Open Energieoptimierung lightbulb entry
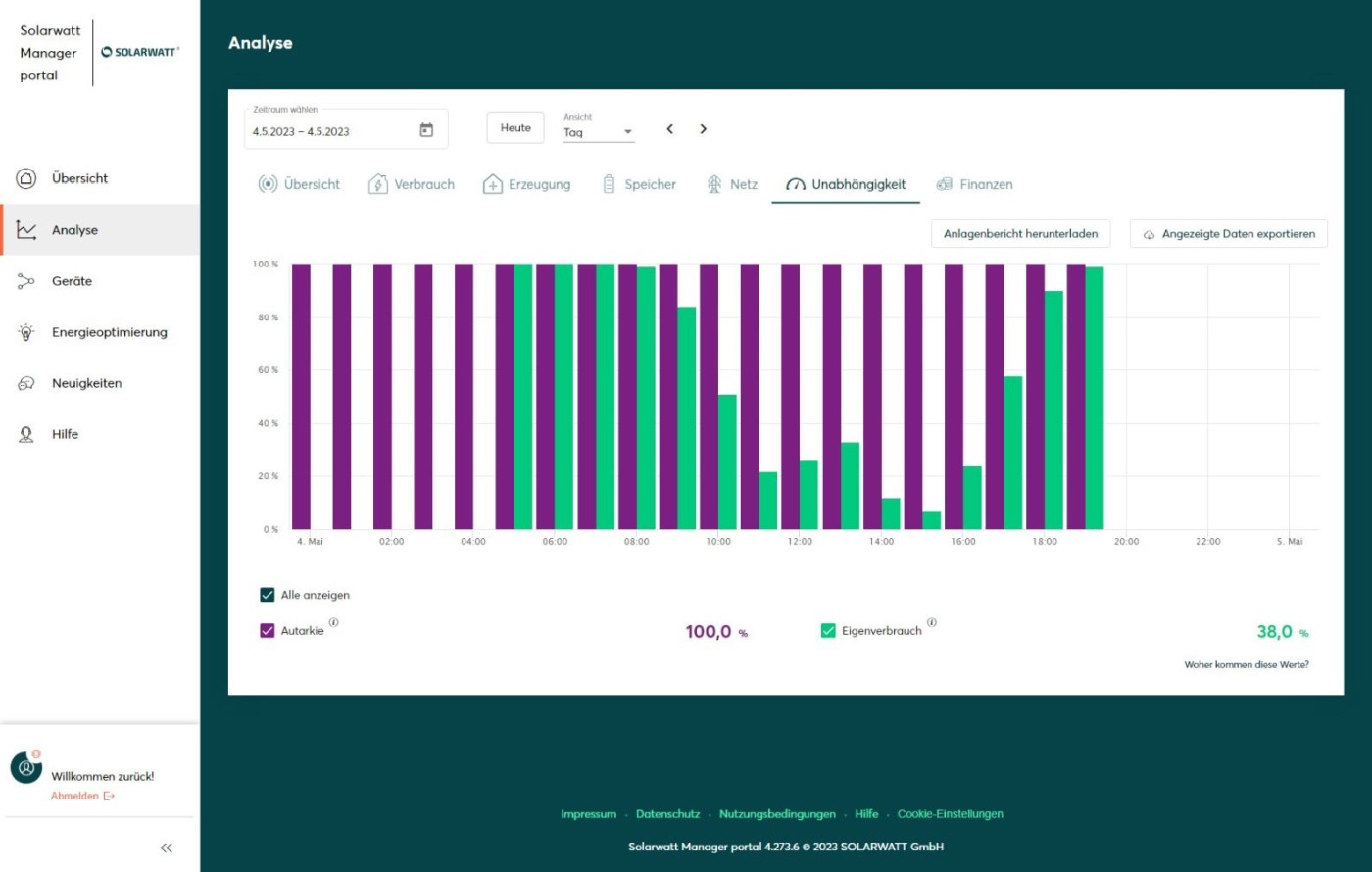Image resolution: width=1372 pixels, height=872 pixels. (109, 332)
